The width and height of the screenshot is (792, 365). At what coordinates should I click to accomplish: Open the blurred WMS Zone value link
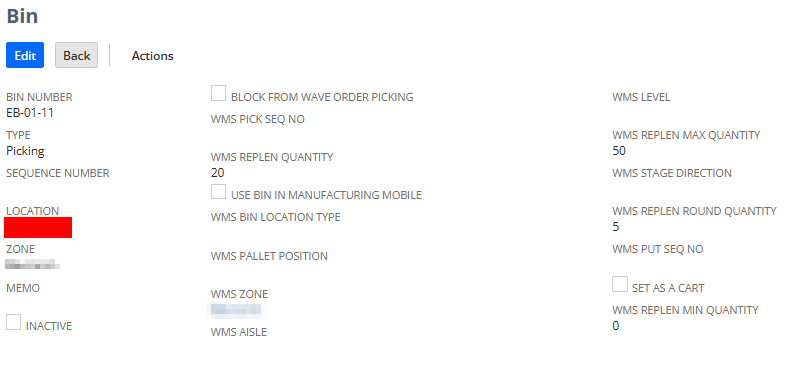[238, 309]
